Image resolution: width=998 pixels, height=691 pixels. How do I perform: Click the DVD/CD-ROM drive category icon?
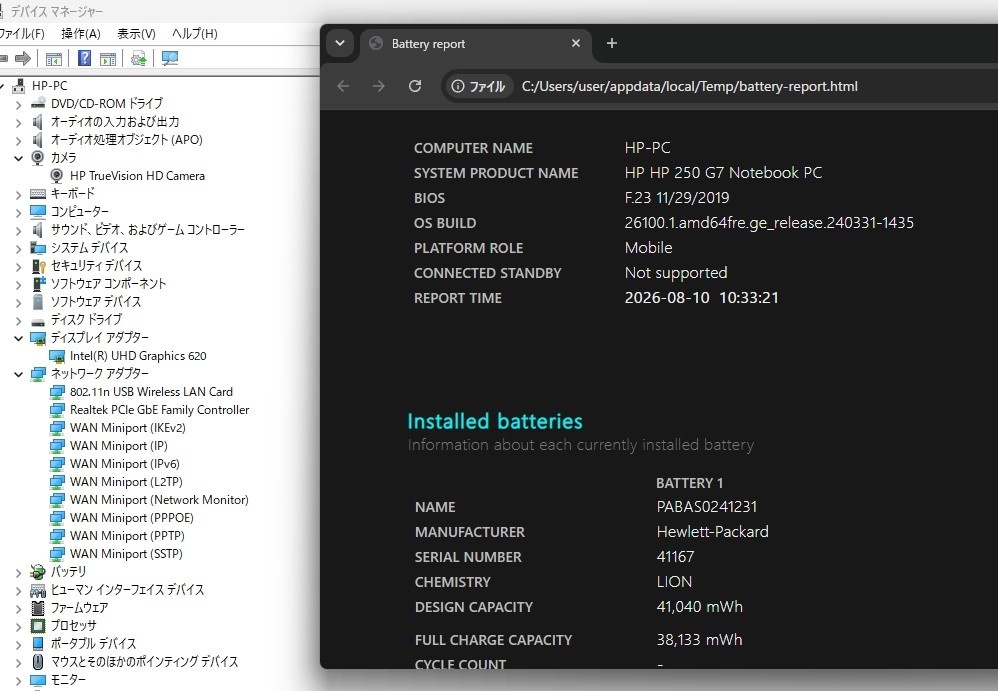(38, 103)
